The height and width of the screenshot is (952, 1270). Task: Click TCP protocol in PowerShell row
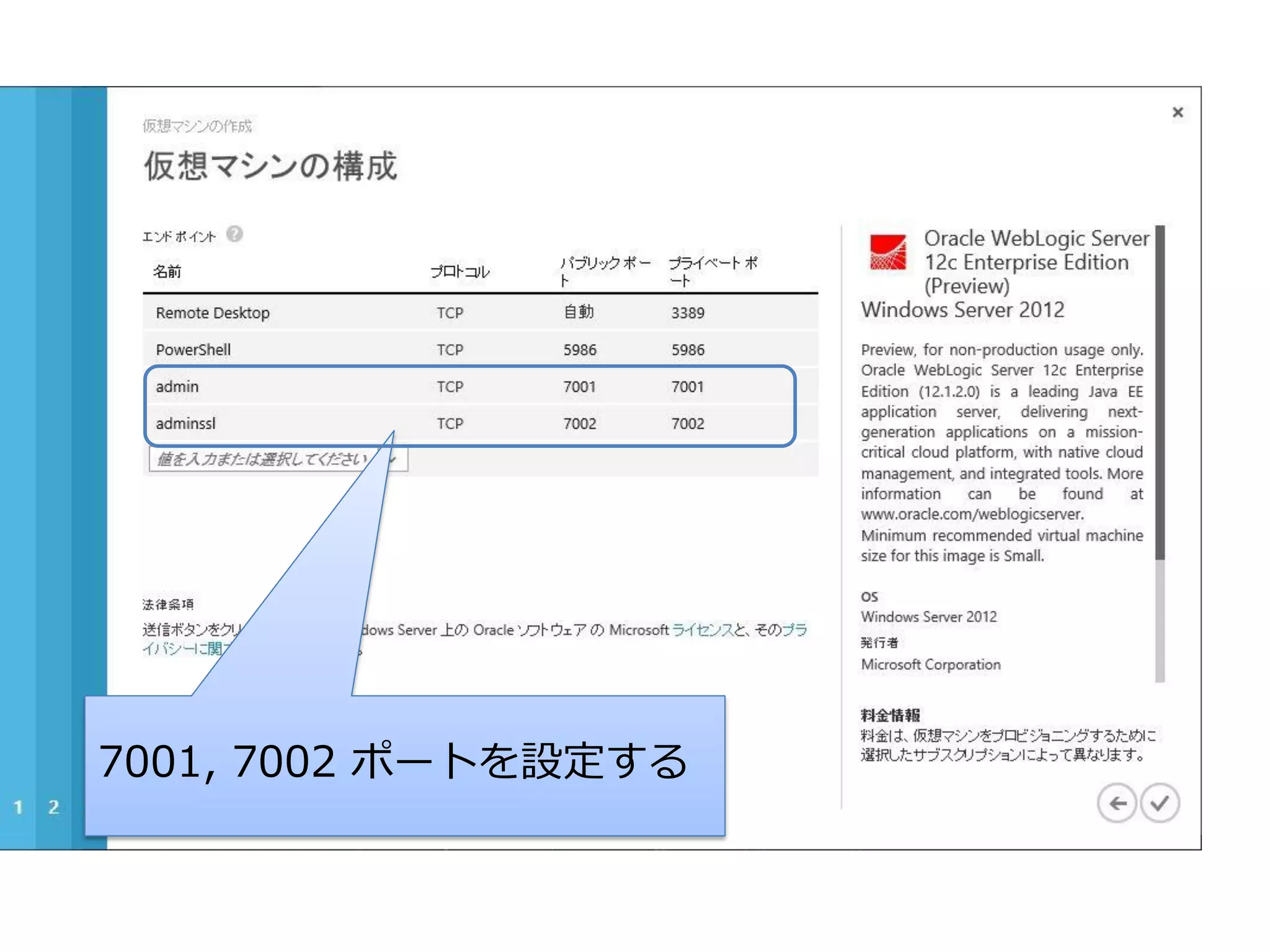(450, 350)
